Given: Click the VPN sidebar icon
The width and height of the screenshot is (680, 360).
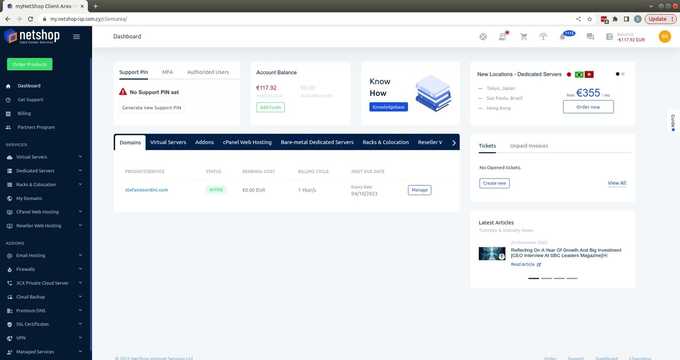Looking at the screenshot, I should (x=10, y=338).
